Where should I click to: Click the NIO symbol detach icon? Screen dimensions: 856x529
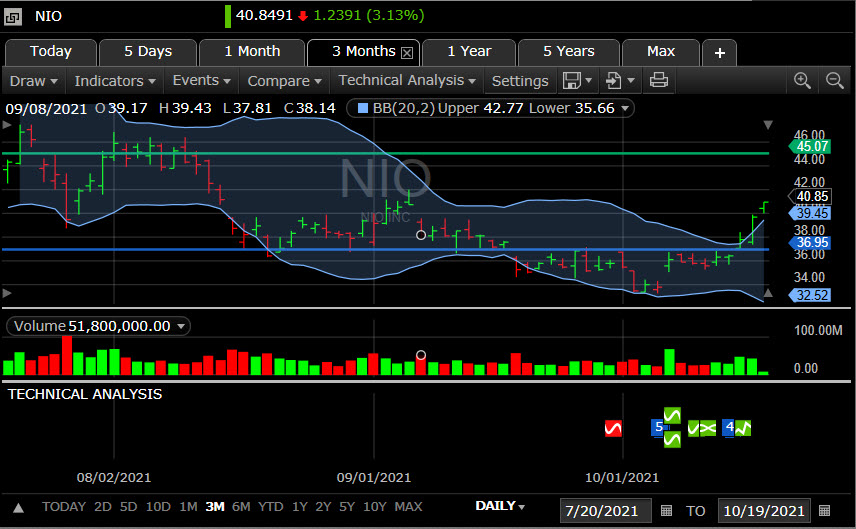point(13,16)
